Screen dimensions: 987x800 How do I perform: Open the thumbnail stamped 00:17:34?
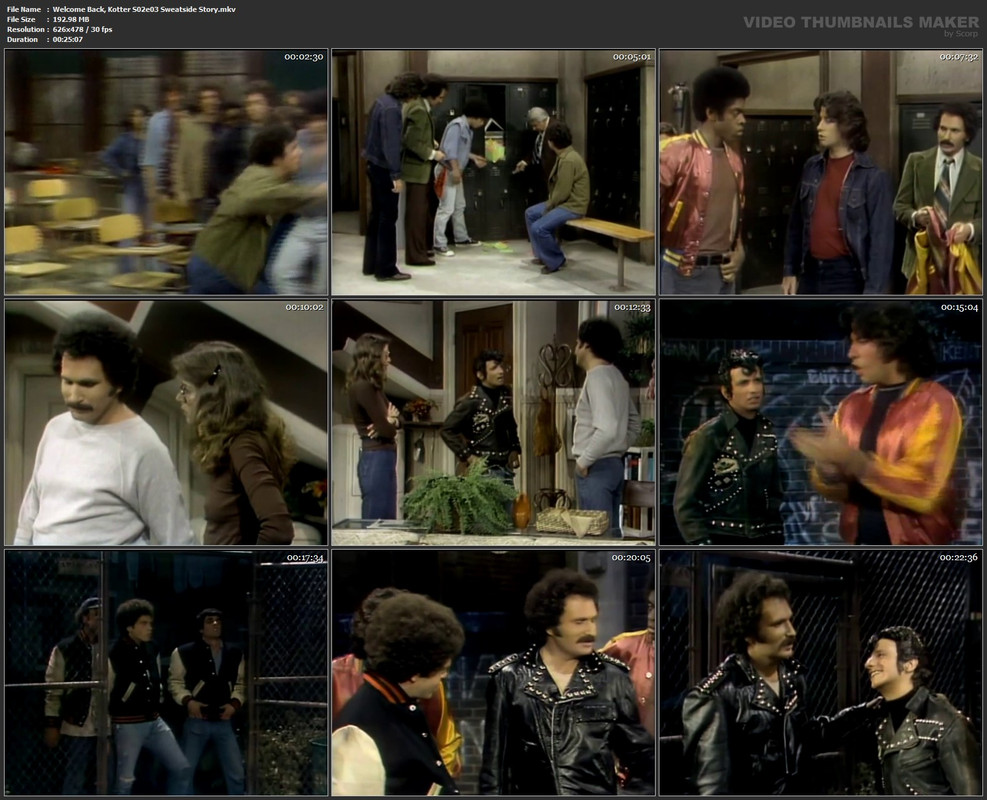[x=166, y=673]
